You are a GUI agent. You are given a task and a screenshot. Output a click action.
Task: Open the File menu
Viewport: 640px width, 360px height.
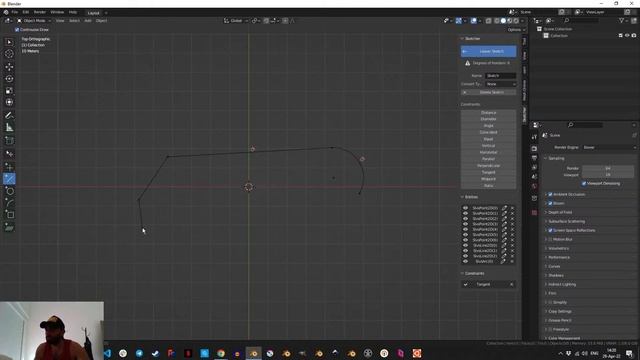coord(15,12)
